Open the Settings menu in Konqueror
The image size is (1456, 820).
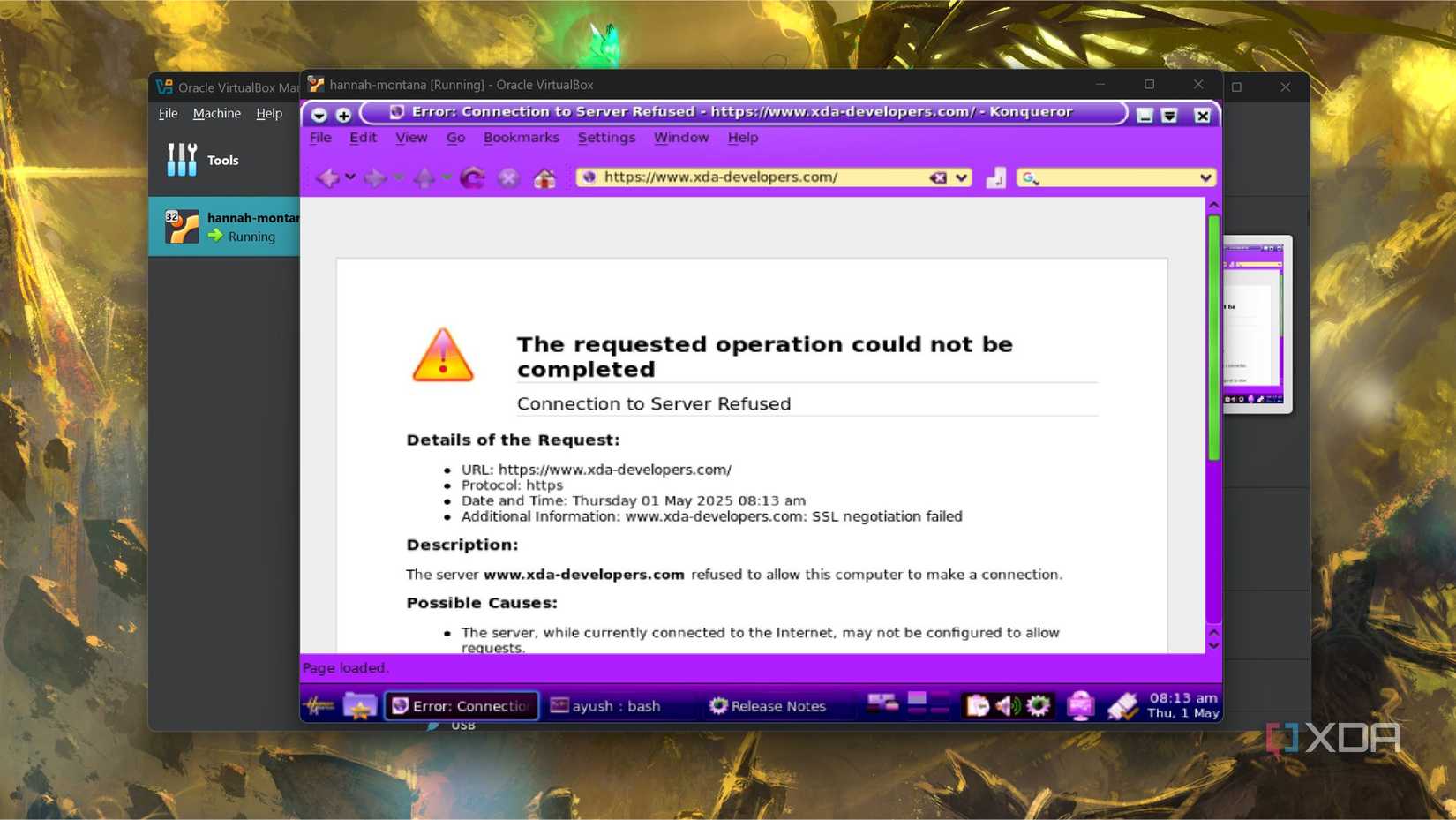(606, 138)
